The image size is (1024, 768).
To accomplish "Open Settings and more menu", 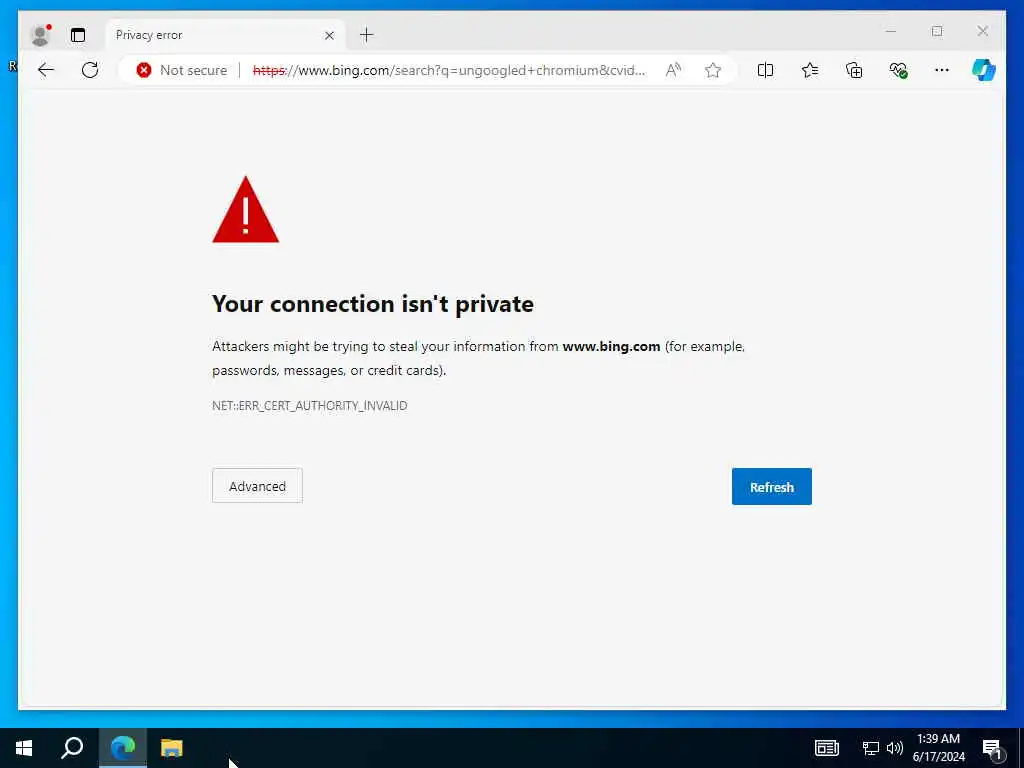I will click(942, 70).
